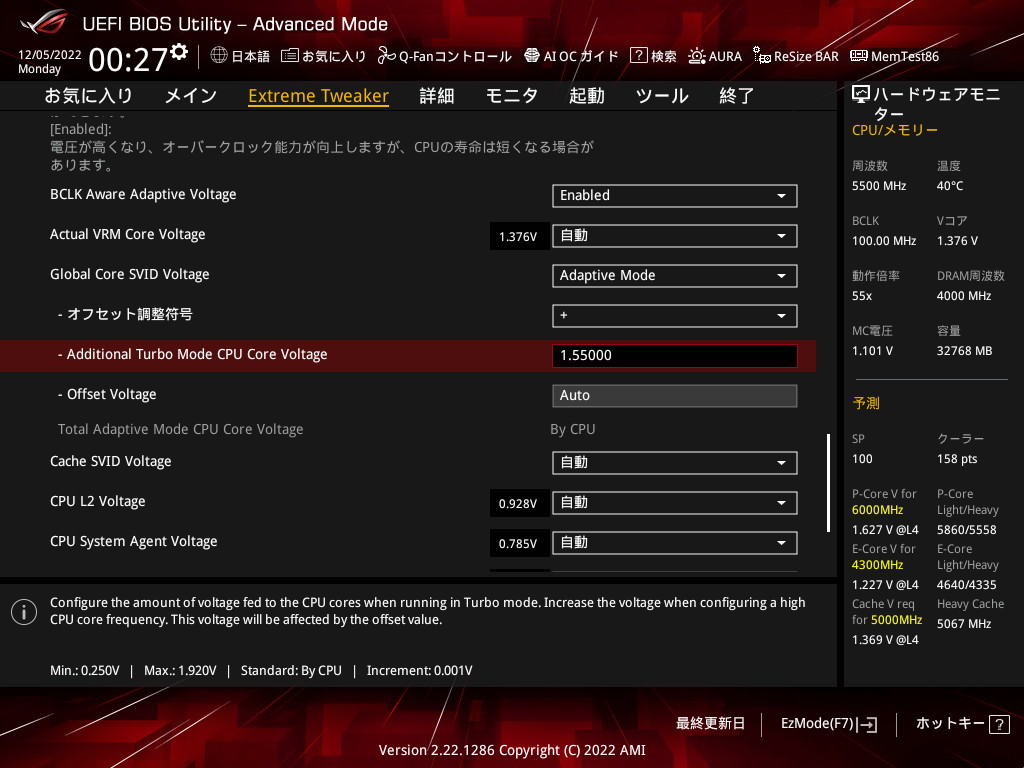Click the settings list scrollbar
Screen dimensions: 1024x768
pos(828,483)
